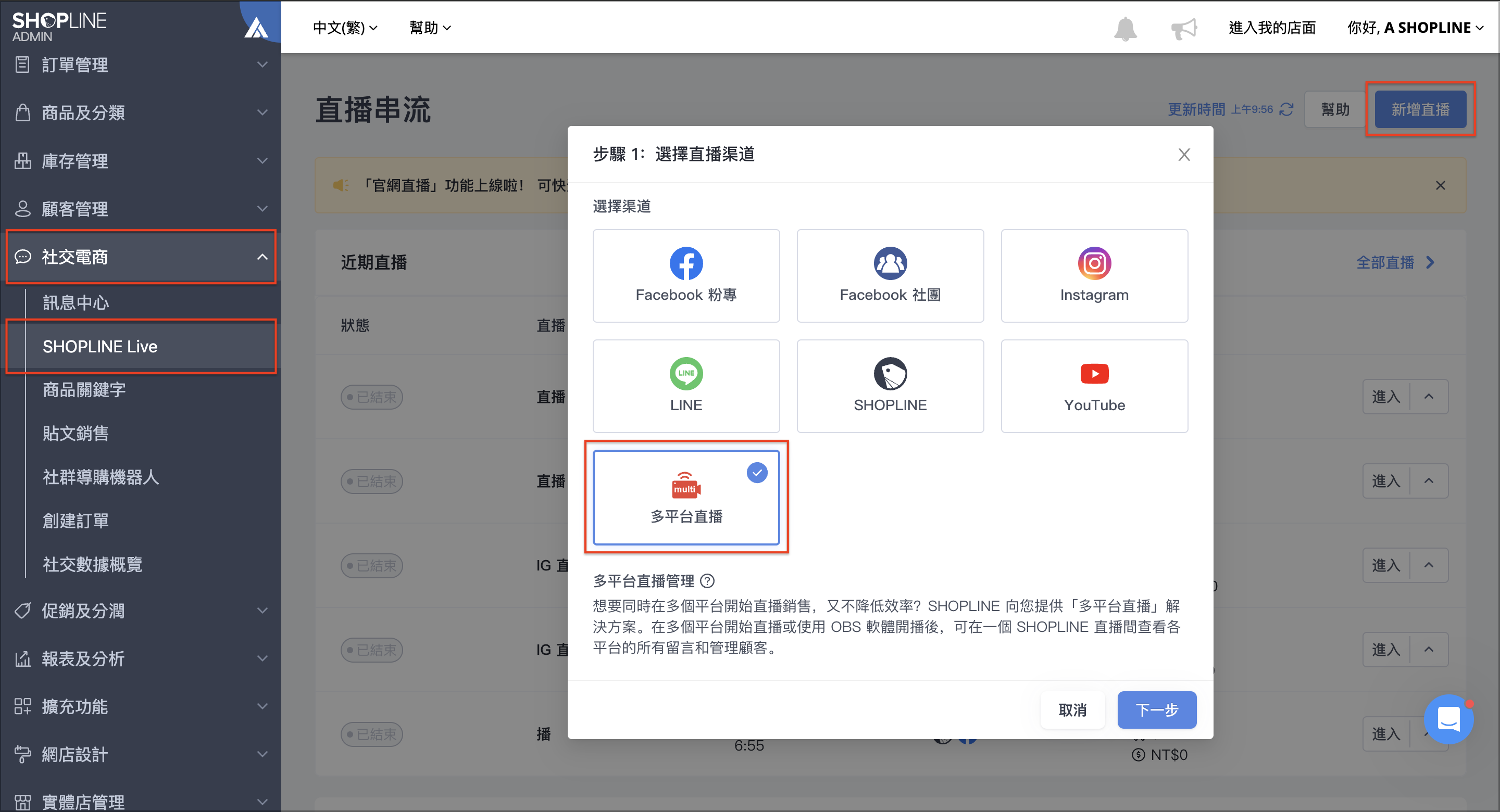Choose the YouTube channel card

click(x=1094, y=386)
